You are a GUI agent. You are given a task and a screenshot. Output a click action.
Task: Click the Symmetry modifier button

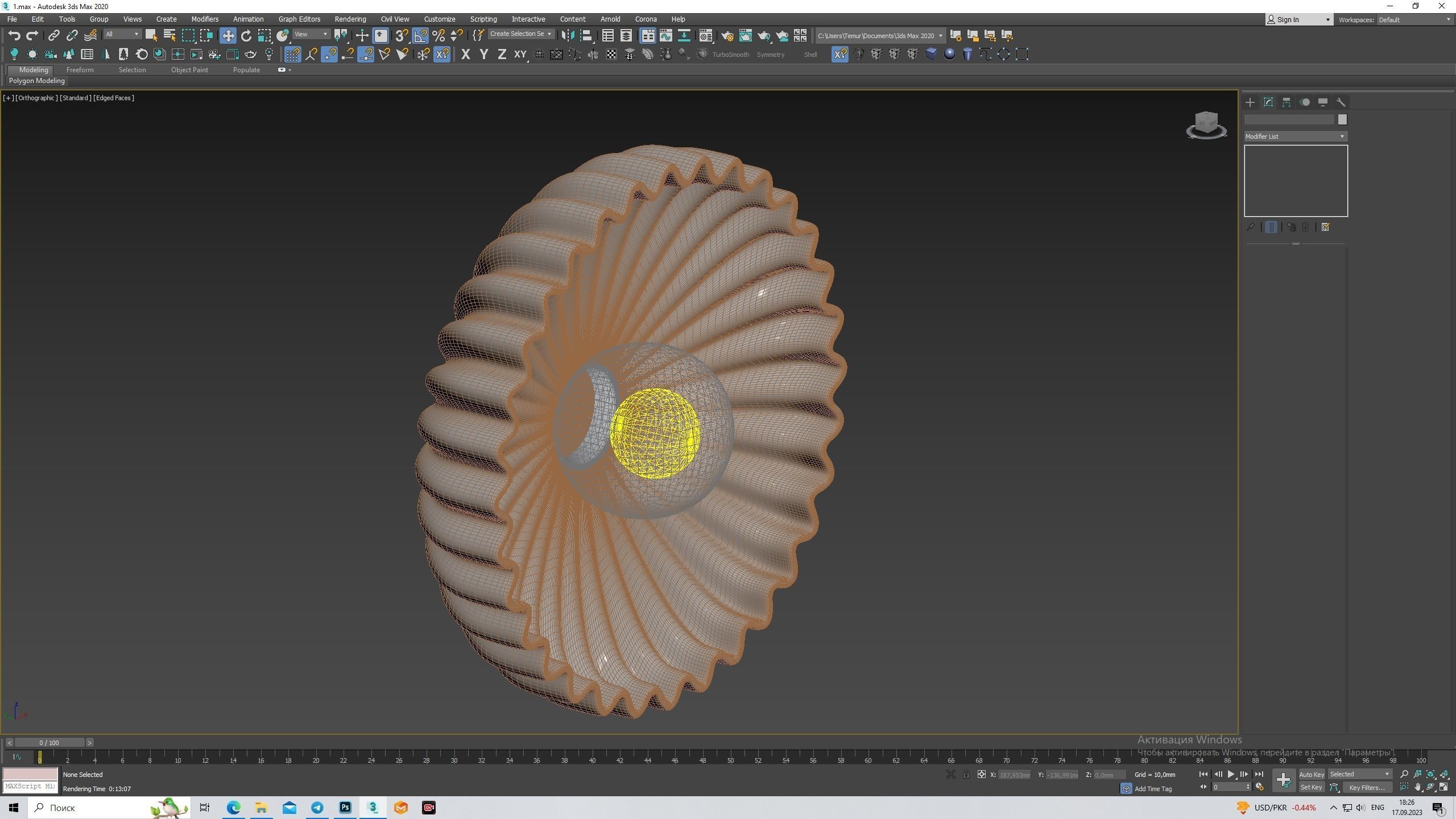tap(771, 55)
